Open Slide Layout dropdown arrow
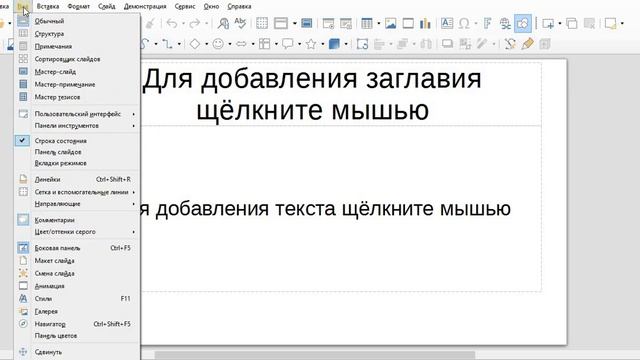The width and height of the screenshot is (640, 360). click(x=622, y=24)
